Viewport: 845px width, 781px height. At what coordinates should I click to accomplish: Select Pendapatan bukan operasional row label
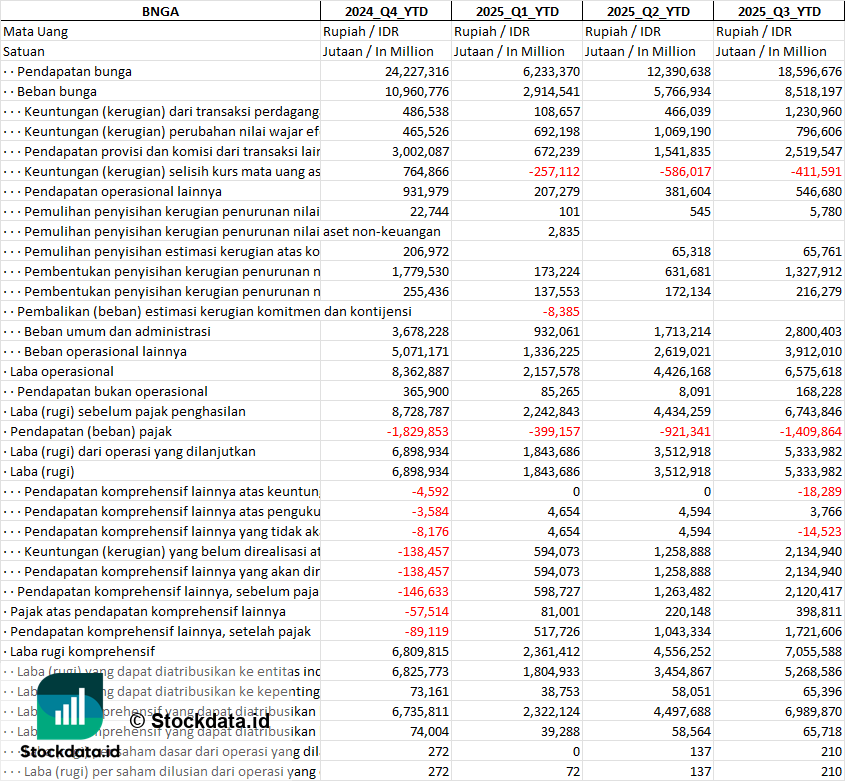112,391
